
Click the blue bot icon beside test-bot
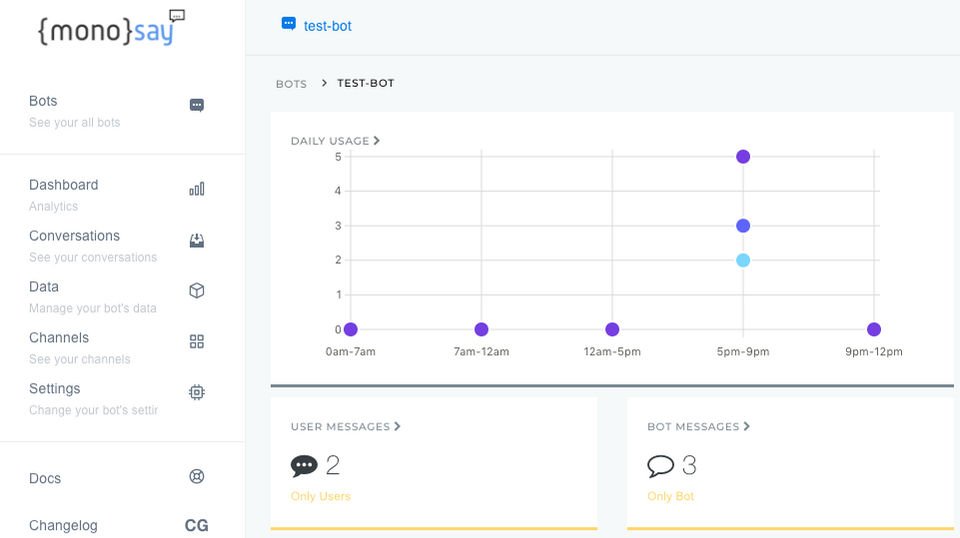[x=288, y=24]
